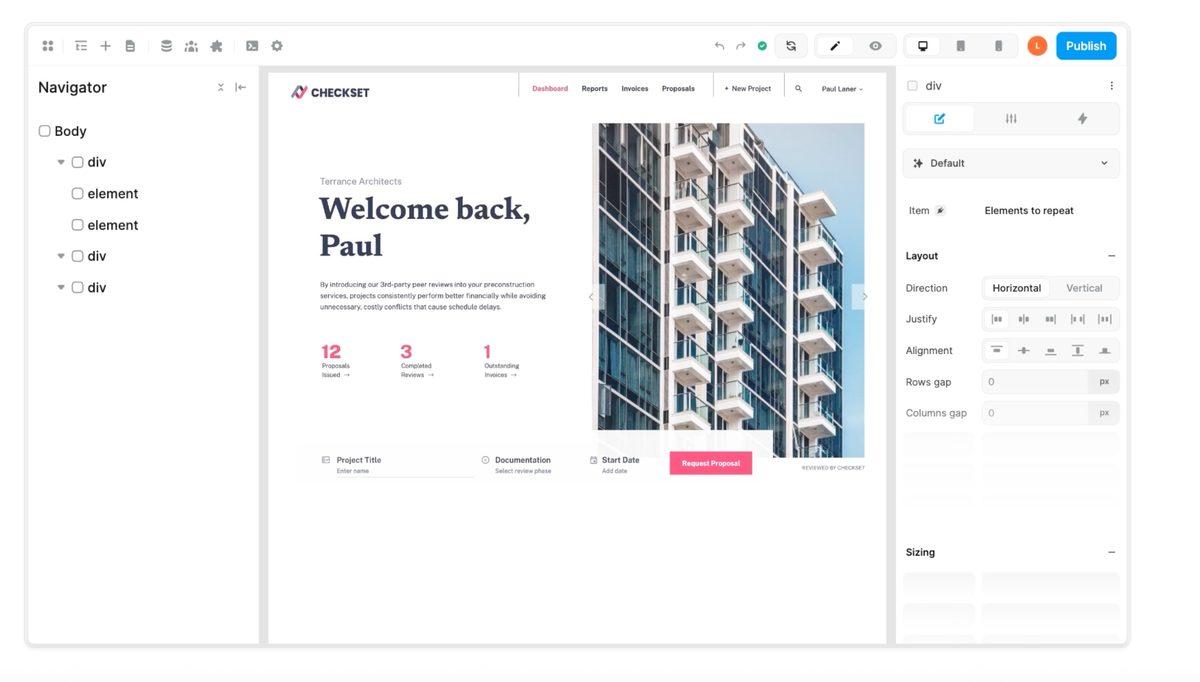Switch to the style sliders tab

tap(1011, 119)
